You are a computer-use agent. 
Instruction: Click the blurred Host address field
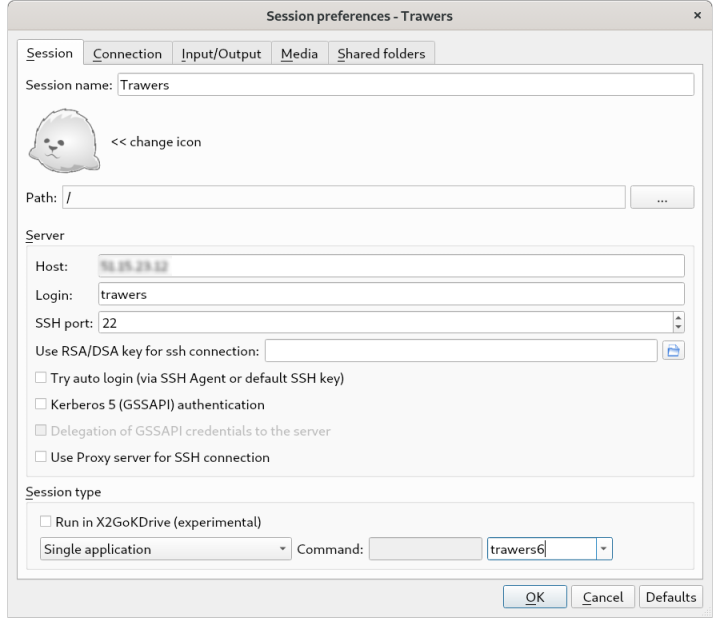click(391, 266)
